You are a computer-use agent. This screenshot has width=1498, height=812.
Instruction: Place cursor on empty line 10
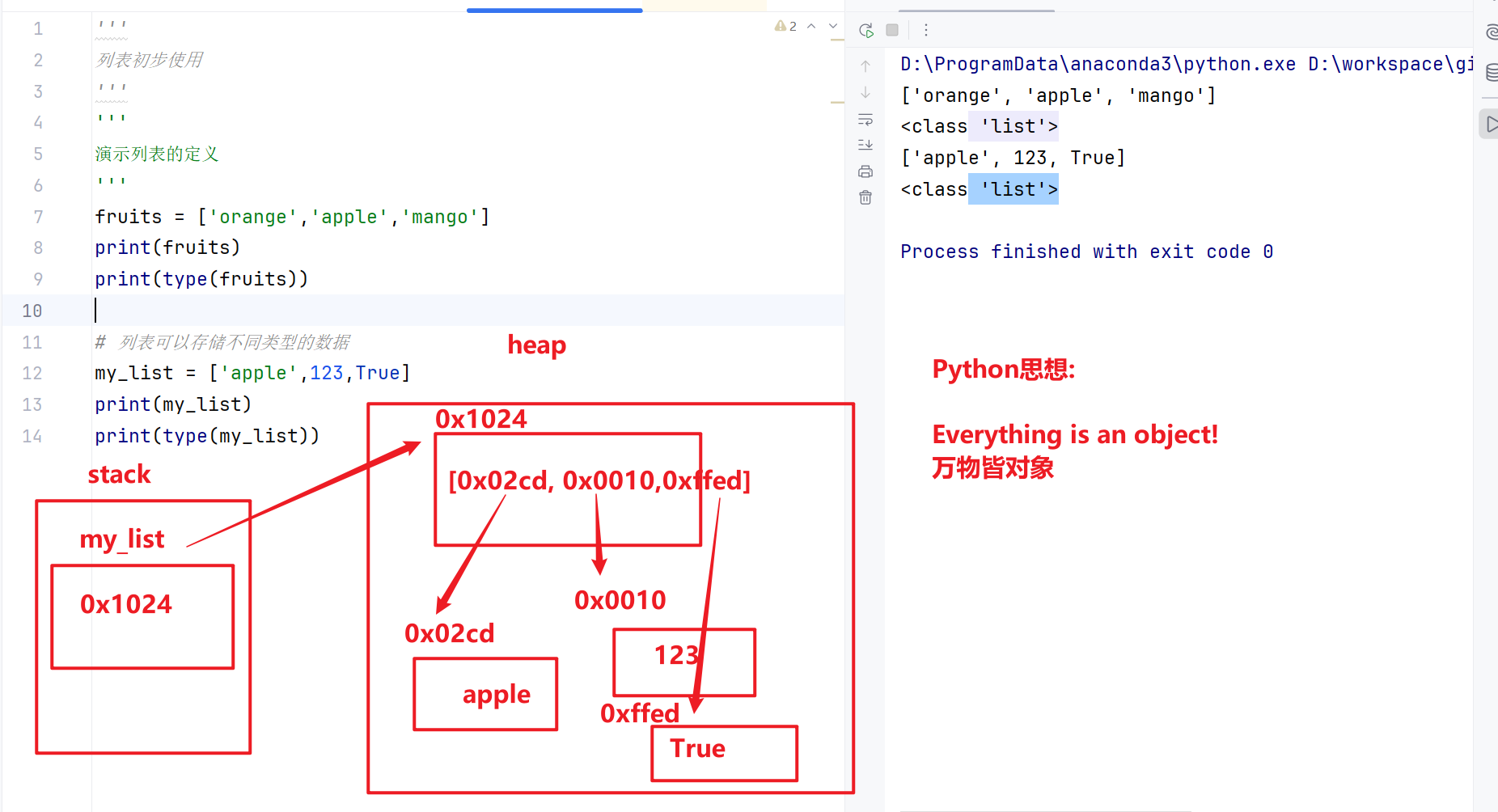click(469, 311)
